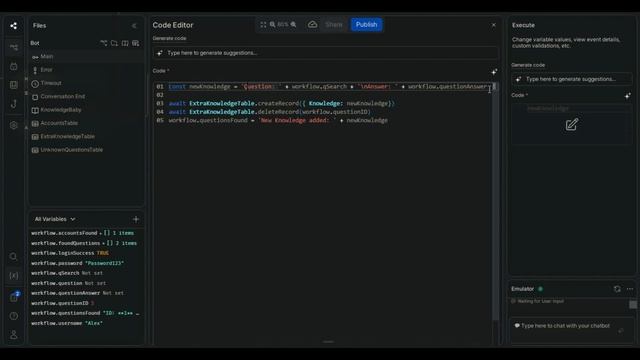Open the search icon in left sidebar
This screenshot has width=640, height=360.
[13, 256]
